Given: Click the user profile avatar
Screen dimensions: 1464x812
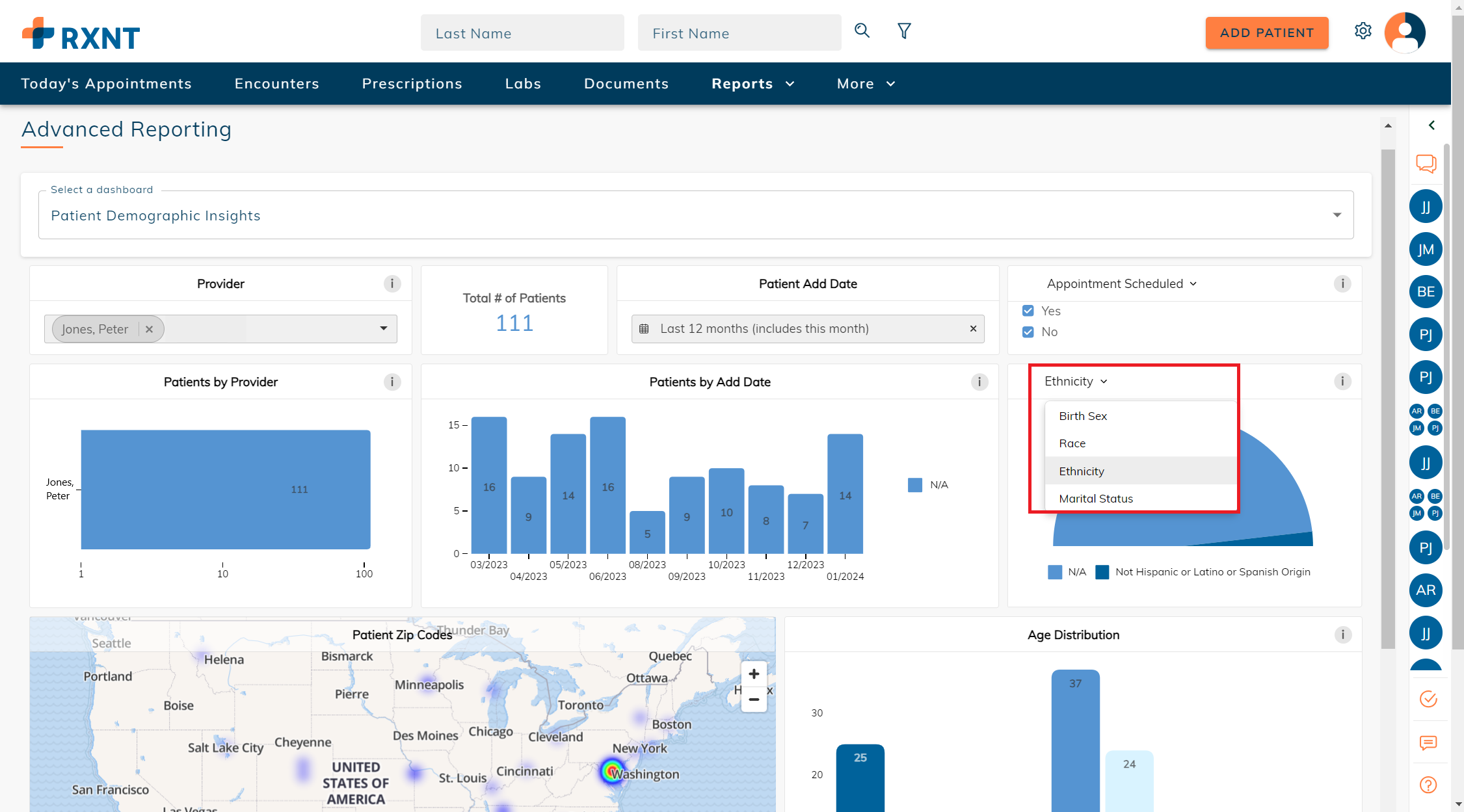Looking at the screenshot, I should coord(1405,32).
